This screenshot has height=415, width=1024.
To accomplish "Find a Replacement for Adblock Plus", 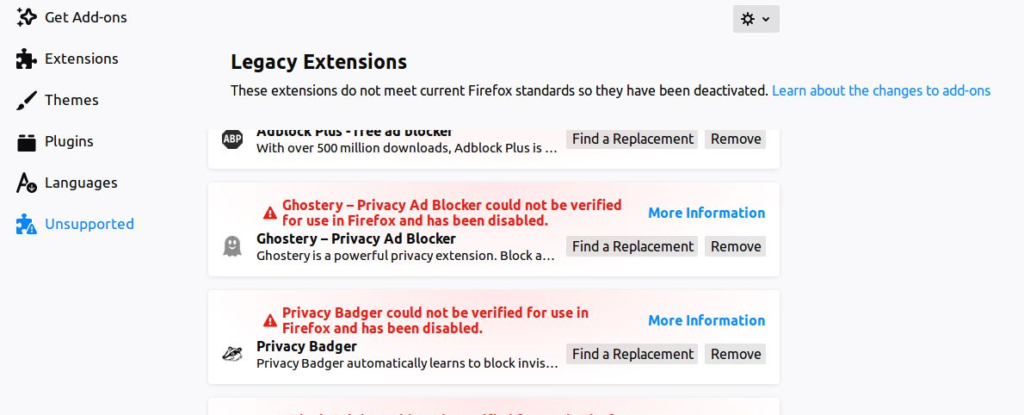I will point(632,139).
